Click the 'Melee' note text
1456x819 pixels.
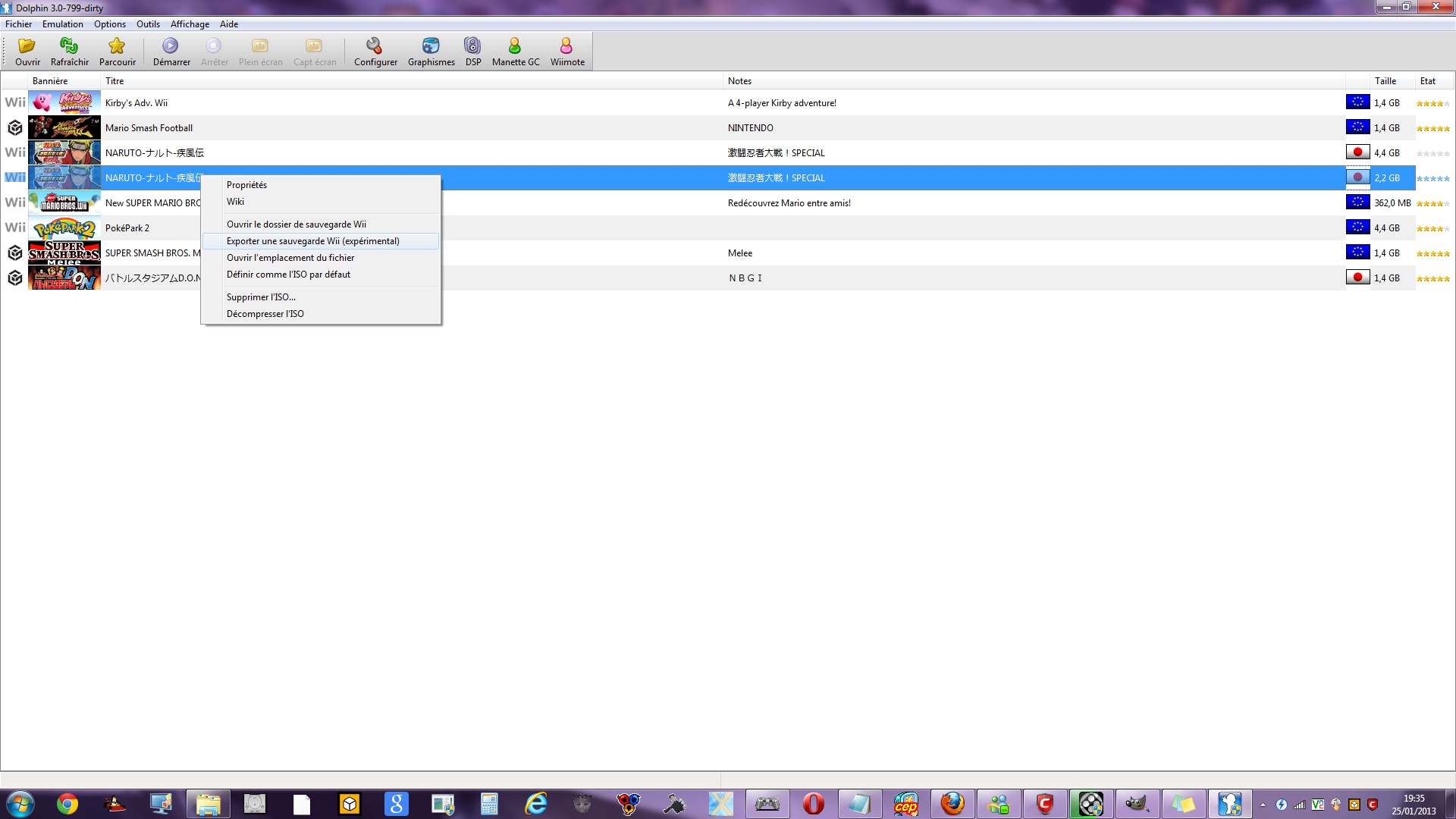point(740,253)
